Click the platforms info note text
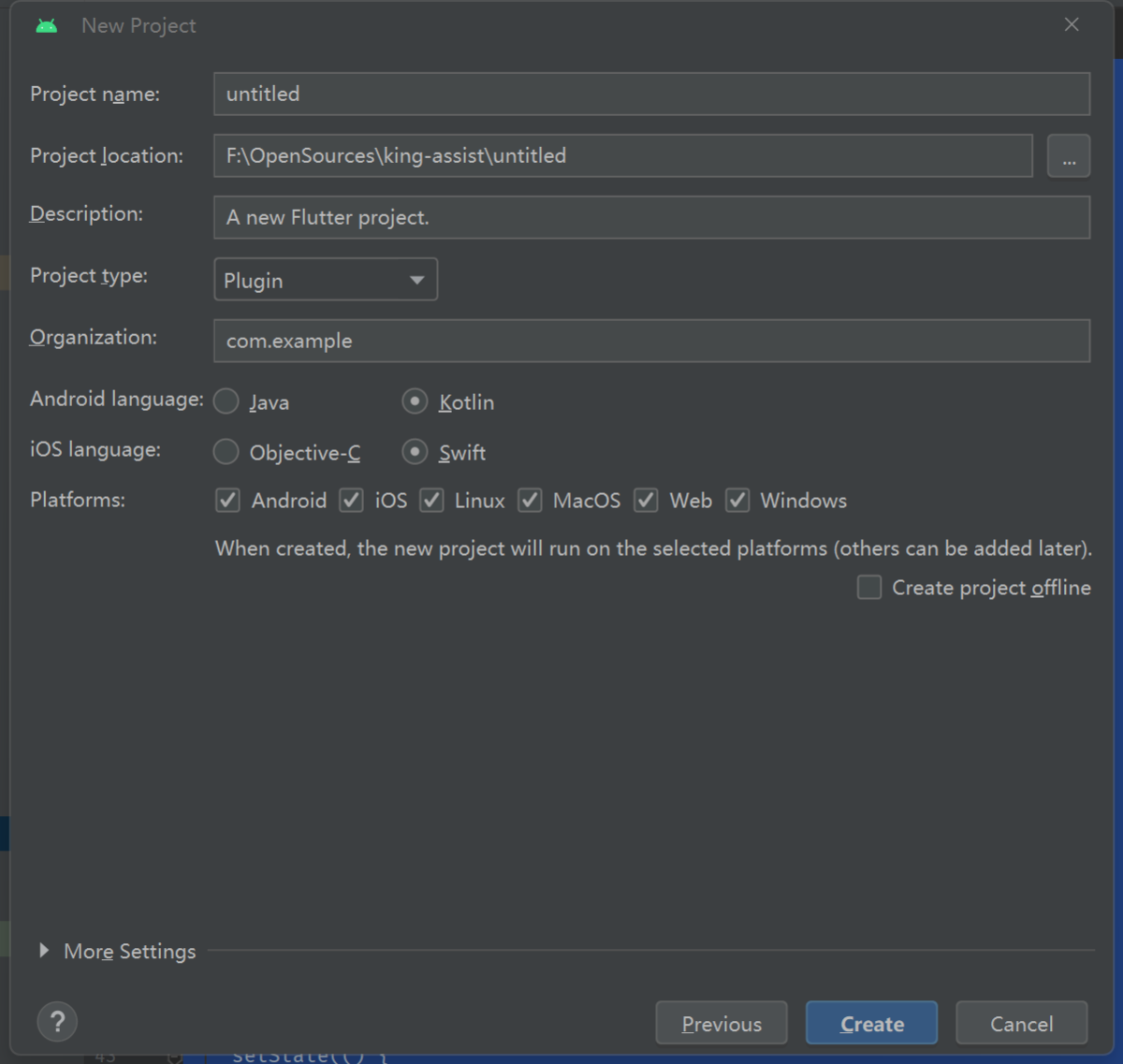1123x1064 pixels. [653, 548]
